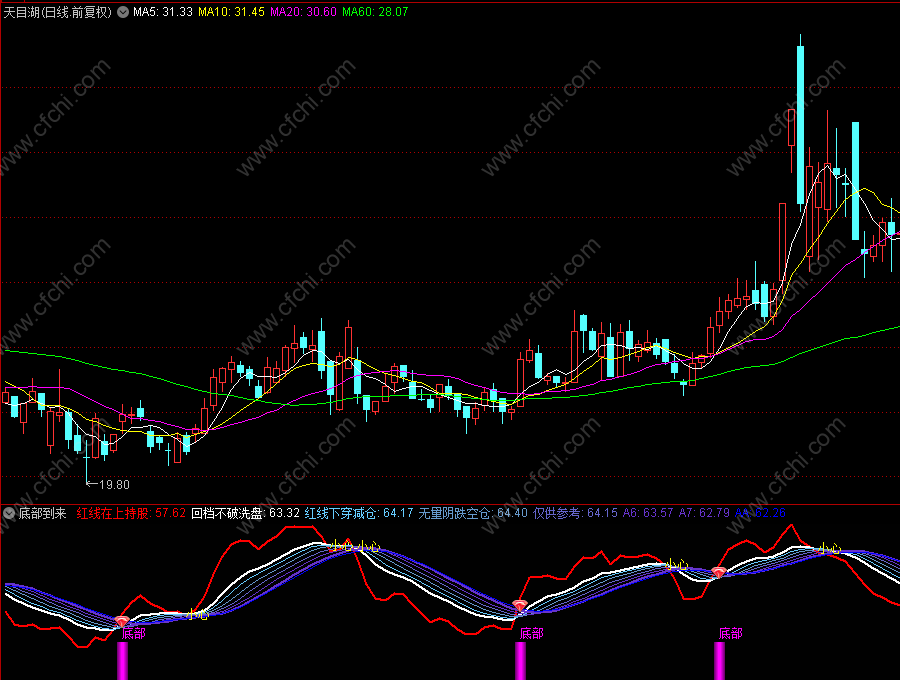900x680 pixels.
Task: Click the 天目湖(日线.前复权) chart title
Action: click(x=57, y=11)
